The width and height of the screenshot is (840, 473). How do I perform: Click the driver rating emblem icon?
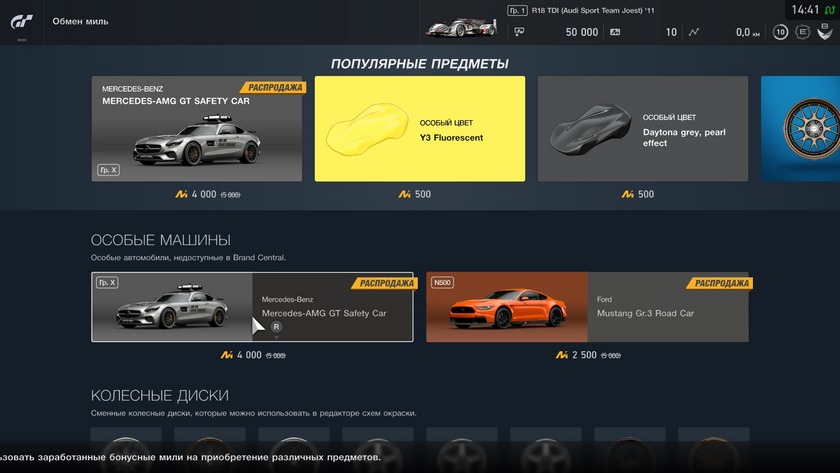pyautogui.click(x=825, y=32)
